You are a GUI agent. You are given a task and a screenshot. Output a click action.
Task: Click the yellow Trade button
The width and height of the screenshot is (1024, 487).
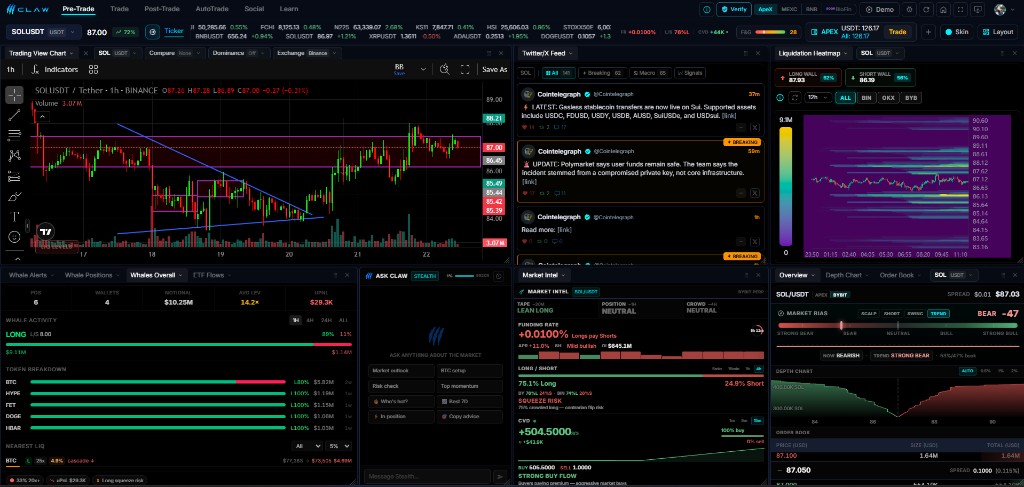pos(897,31)
